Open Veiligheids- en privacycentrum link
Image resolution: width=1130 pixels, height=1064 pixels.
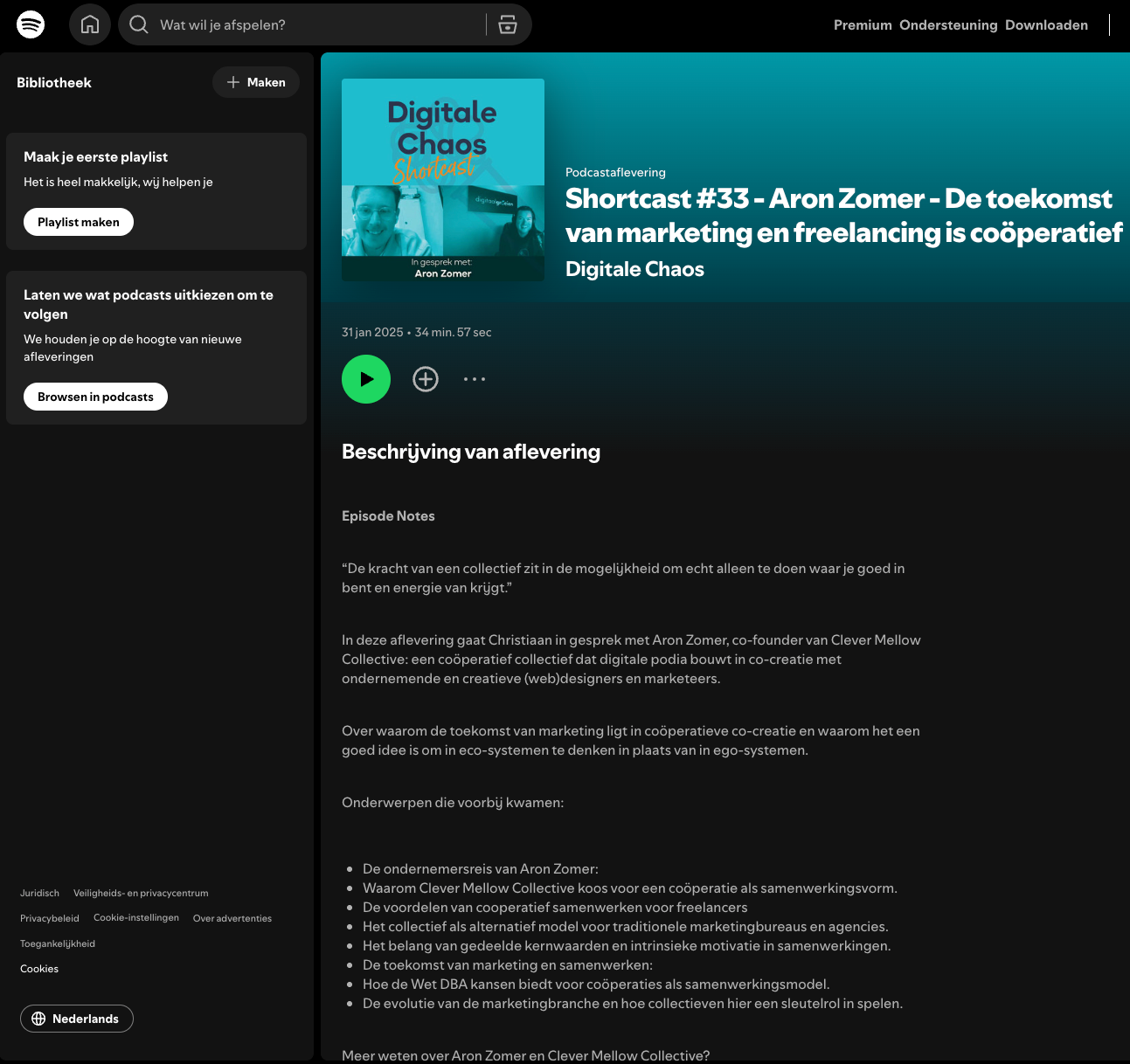(x=141, y=893)
